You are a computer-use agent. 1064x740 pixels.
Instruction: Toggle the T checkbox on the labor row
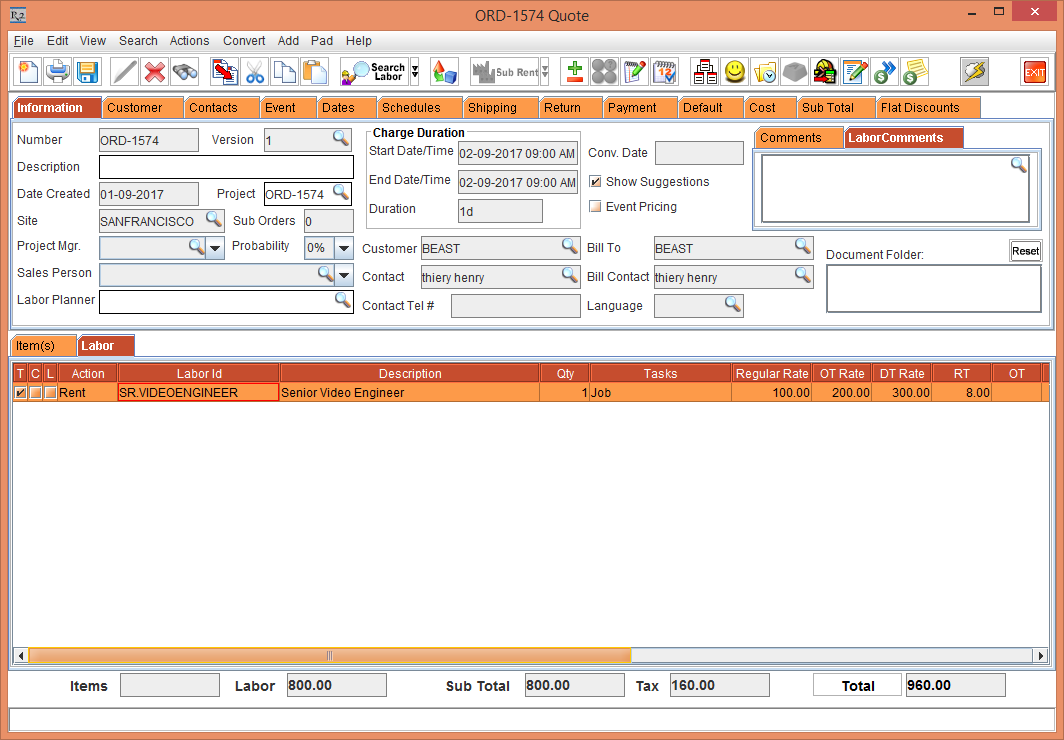click(21, 393)
